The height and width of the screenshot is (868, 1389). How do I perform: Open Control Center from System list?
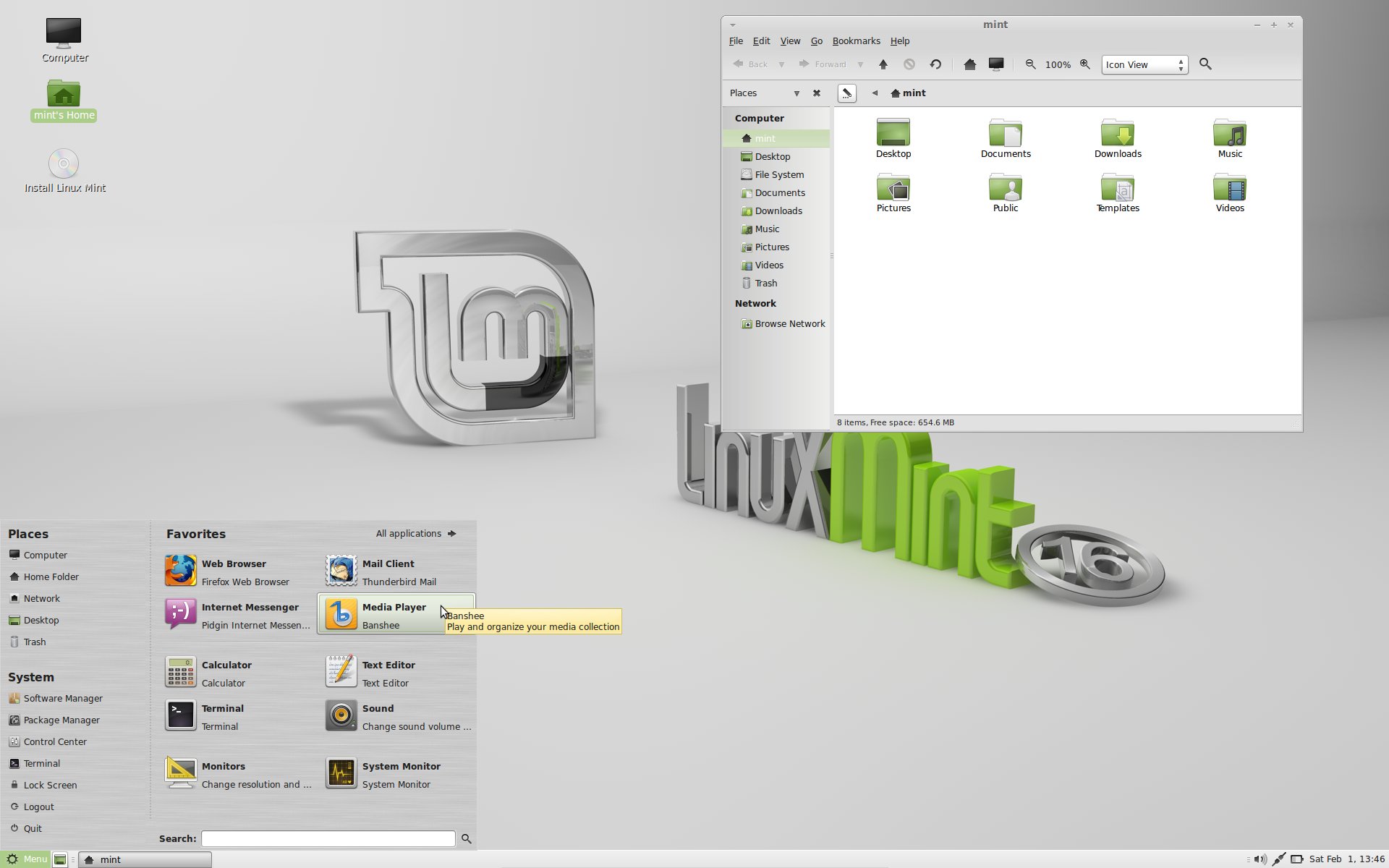coord(48,742)
